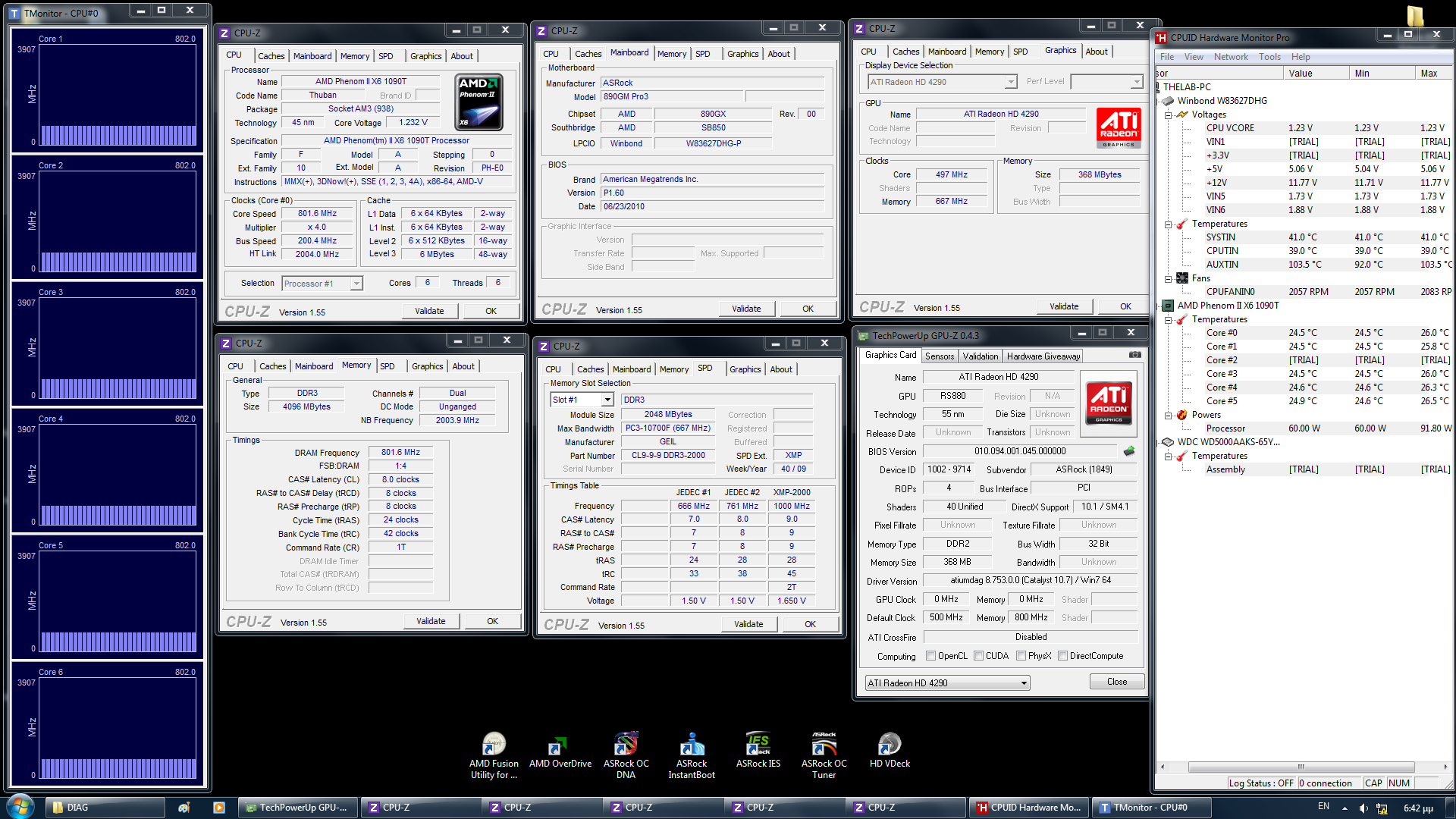Switch to SPD tab in CPU-Z Memory window
The image size is (1456, 819).
387,366
